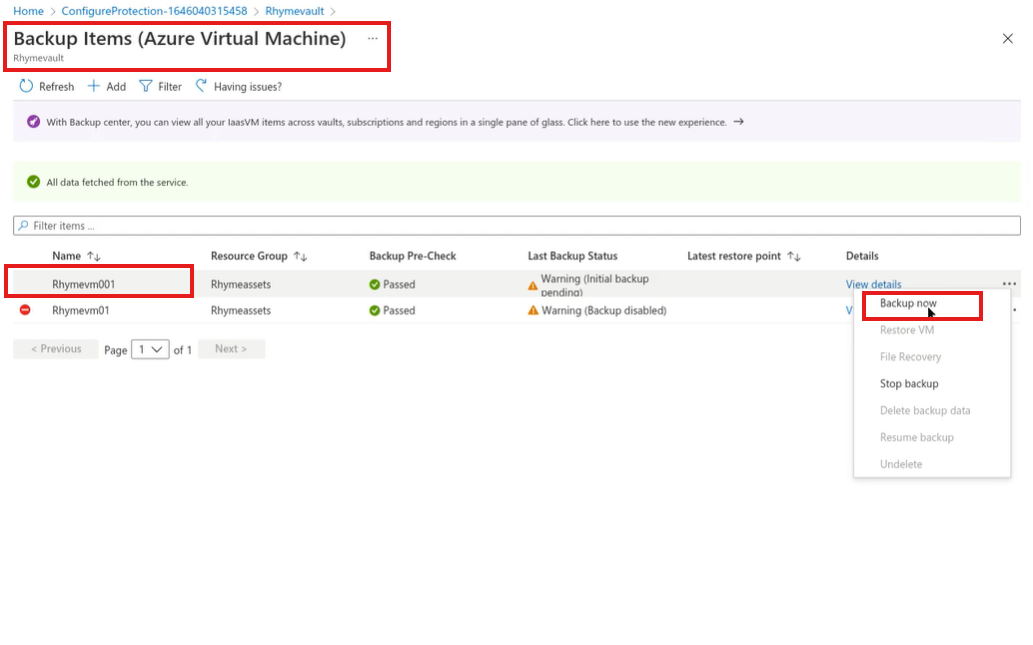1033x645 pixels.
Task: Click Having issues? help option
Action: [238, 86]
